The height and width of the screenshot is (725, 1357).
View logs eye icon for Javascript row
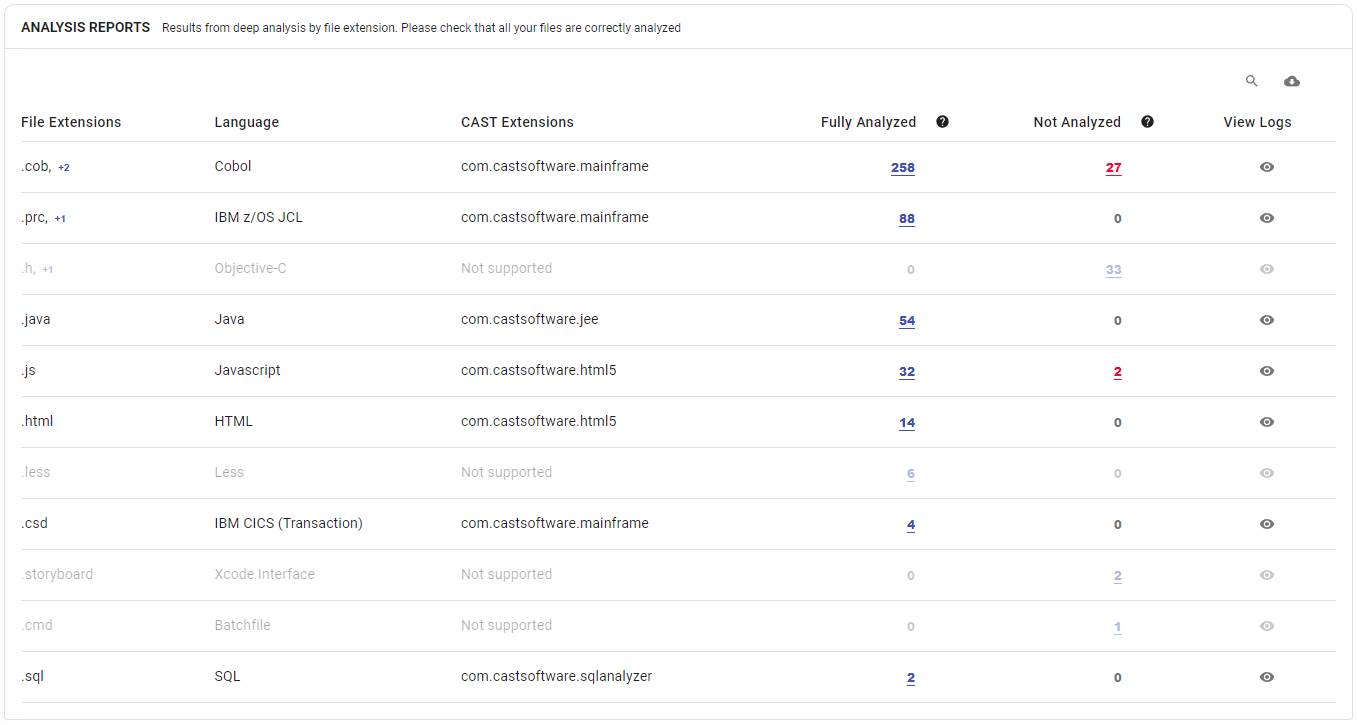(x=1267, y=371)
